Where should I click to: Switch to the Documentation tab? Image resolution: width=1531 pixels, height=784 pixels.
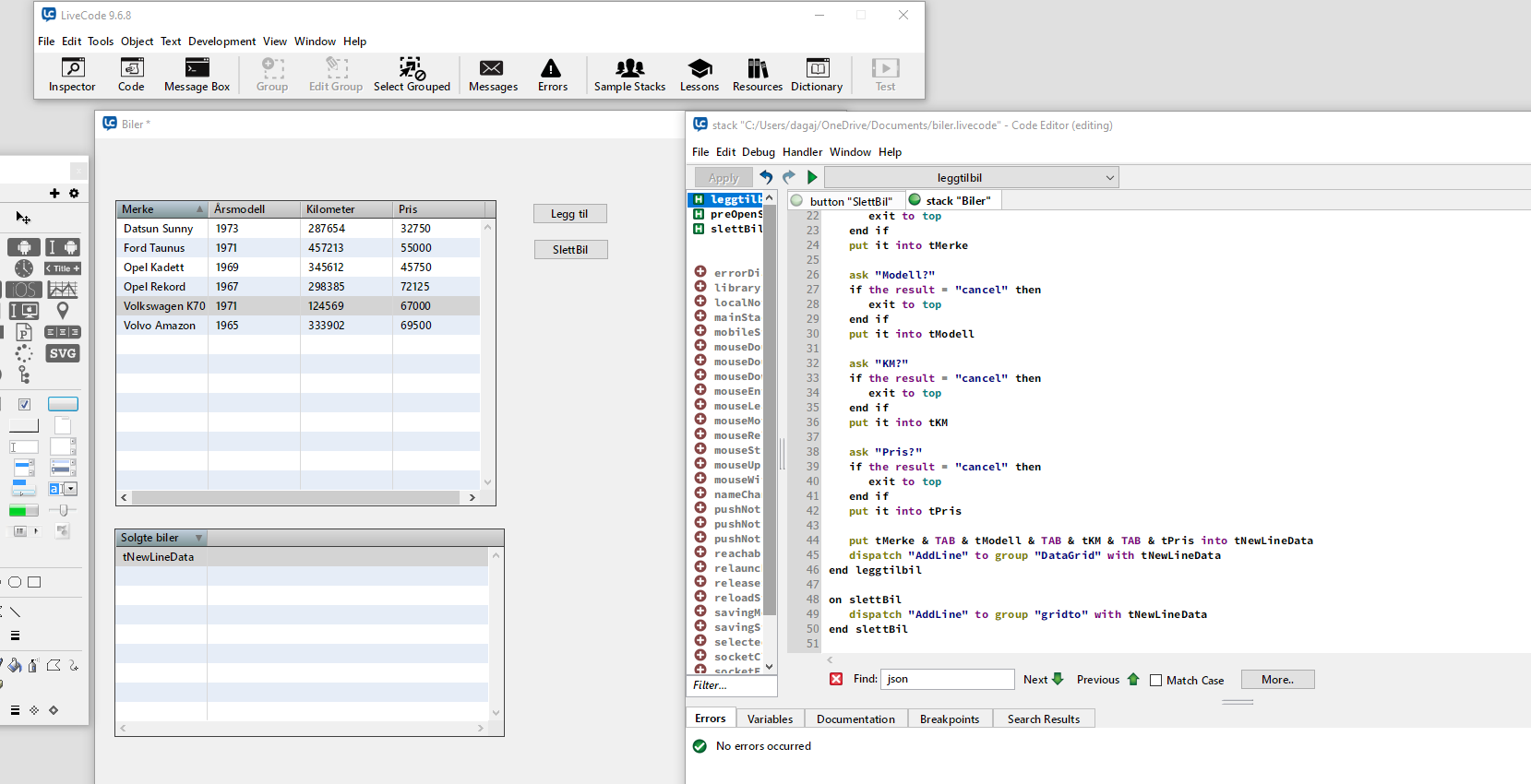point(855,719)
